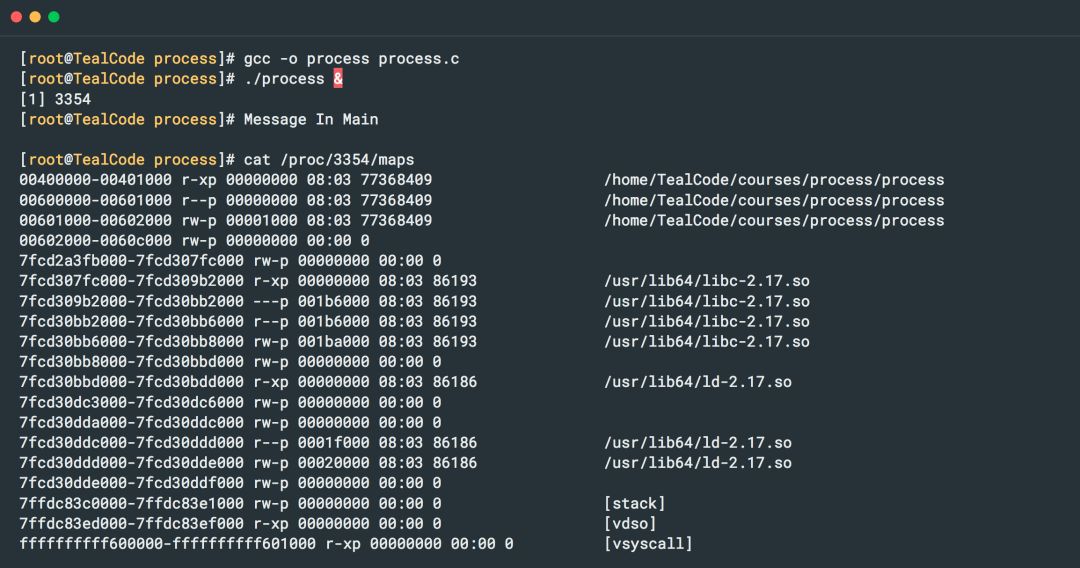Screen dimensions: 1080x568
Task: Click the green maximize window dot
Action: [x=54, y=17]
